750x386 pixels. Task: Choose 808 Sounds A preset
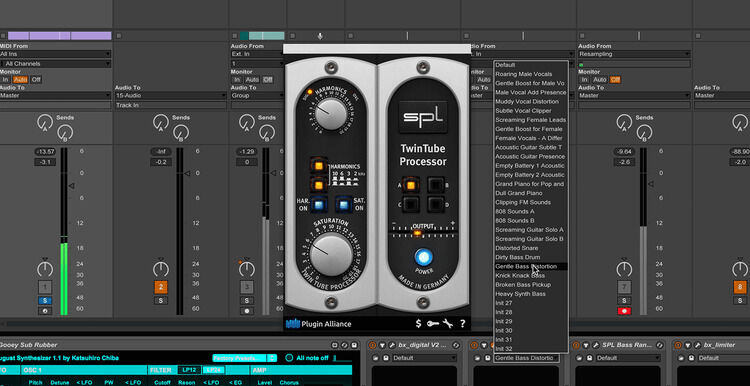pyautogui.click(x=530, y=211)
